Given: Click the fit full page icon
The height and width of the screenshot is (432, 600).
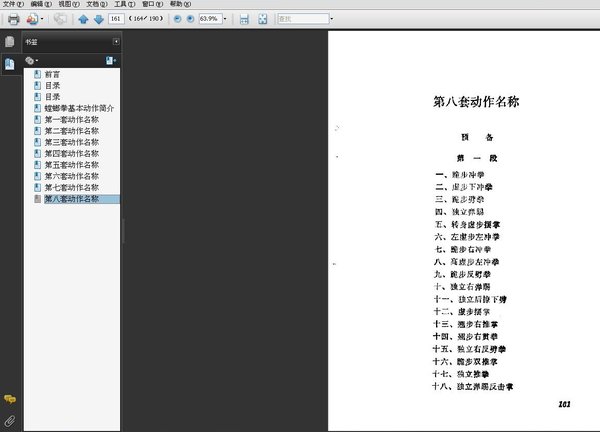Looking at the screenshot, I should (262, 19).
